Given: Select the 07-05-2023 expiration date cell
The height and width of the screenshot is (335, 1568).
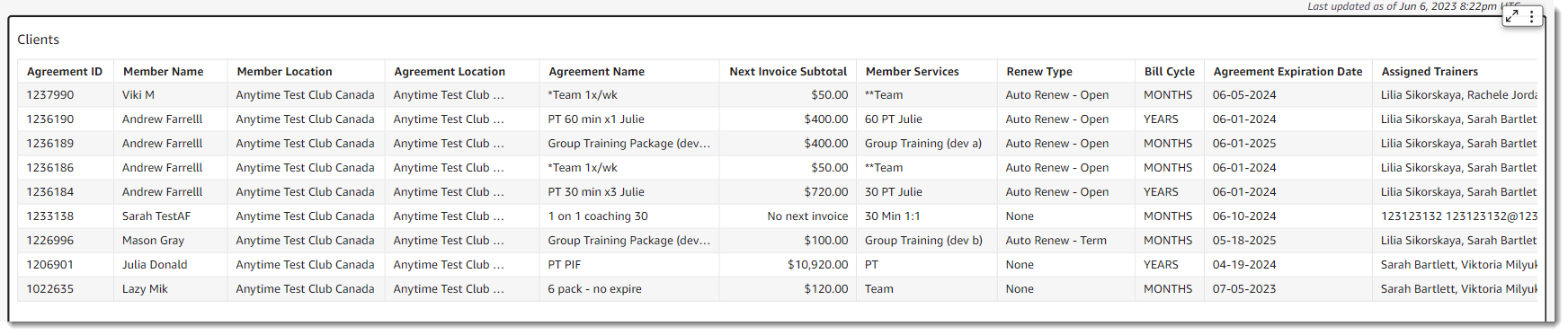Looking at the screenshot, I should [1244, 288].
